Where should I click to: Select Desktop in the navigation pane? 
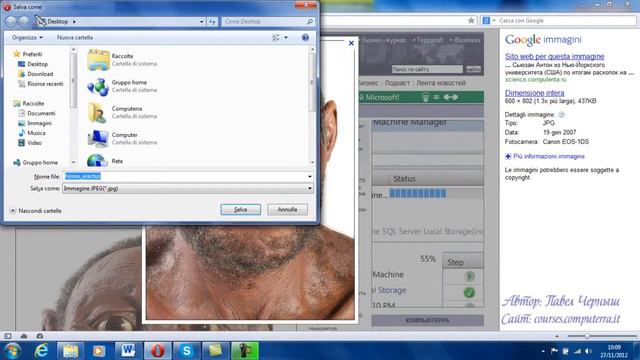(33, 64)
